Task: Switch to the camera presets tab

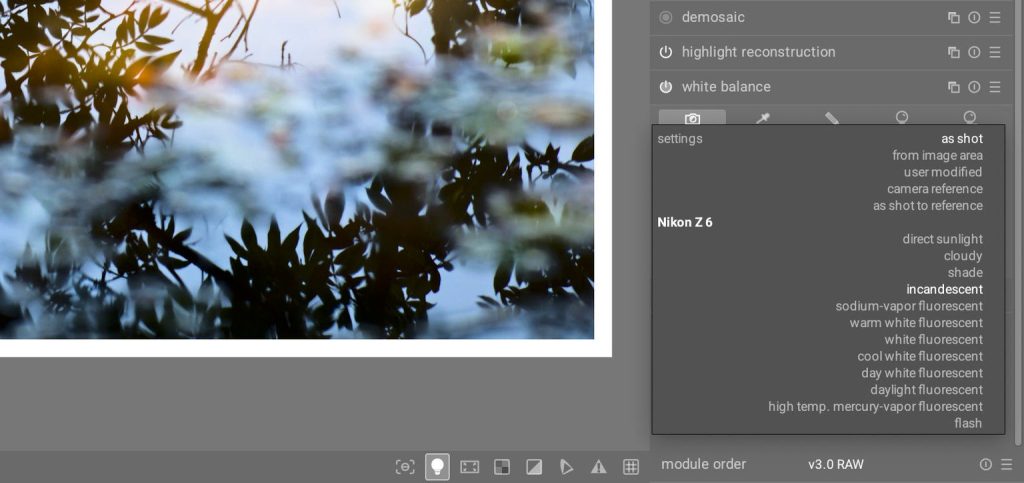Action: pyautogui.click(x=692, y=118)
